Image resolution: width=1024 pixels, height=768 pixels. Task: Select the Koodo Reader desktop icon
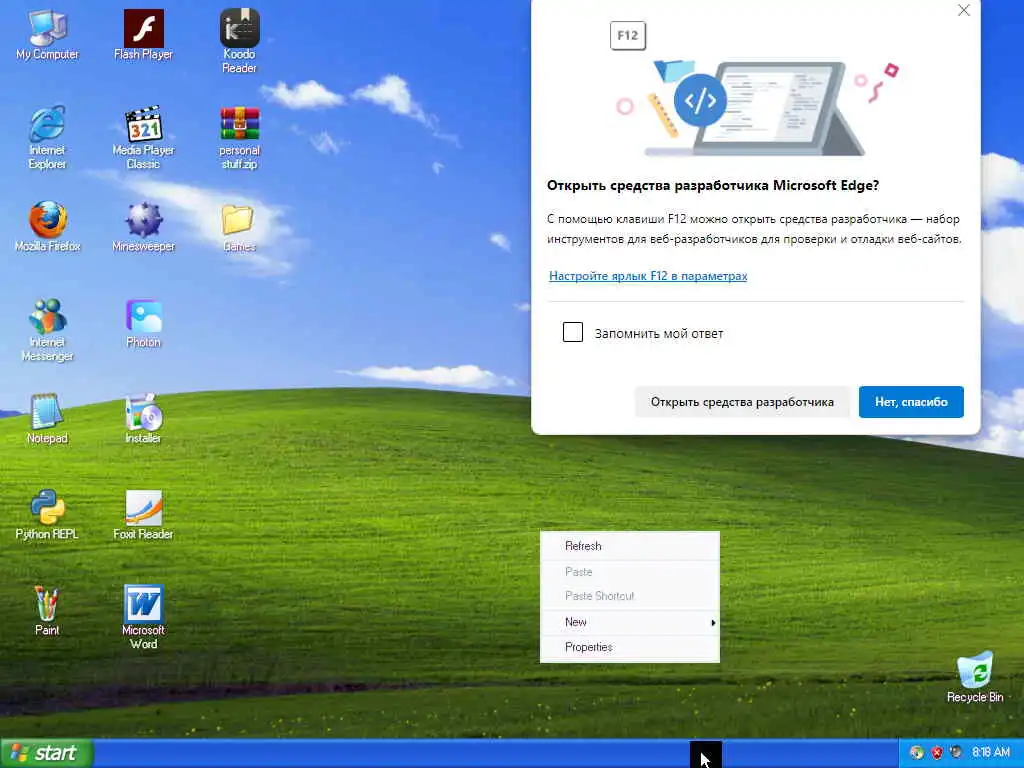pyautogui.click(x=239, y=41)
